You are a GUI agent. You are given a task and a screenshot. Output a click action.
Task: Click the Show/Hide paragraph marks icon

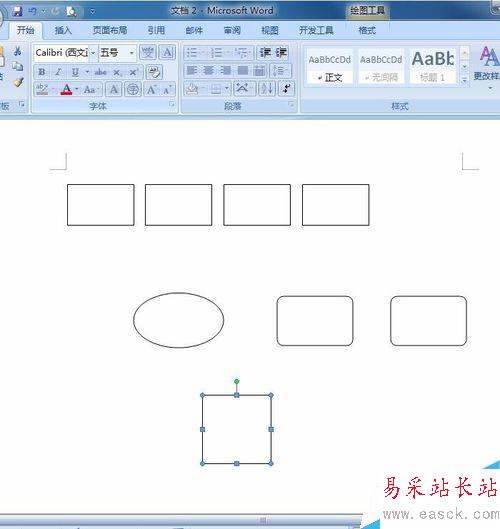click(286, 89)
